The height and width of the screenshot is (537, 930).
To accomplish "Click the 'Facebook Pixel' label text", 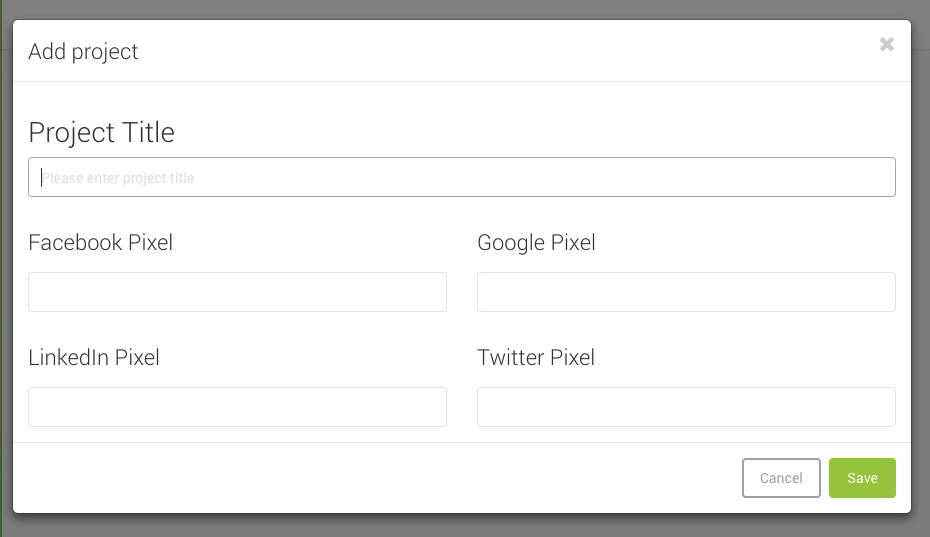I will [x=100, y=242].
